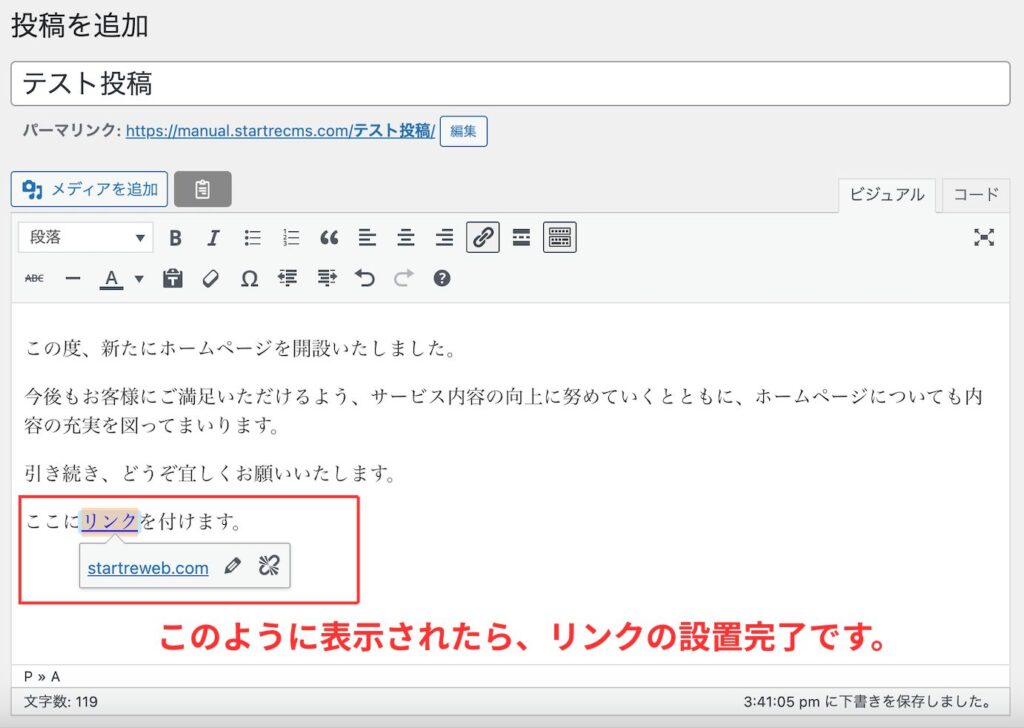This screenshot has width=1024, height=728.
Task: Click the メディアを追加 button
Action: (90, 189)
